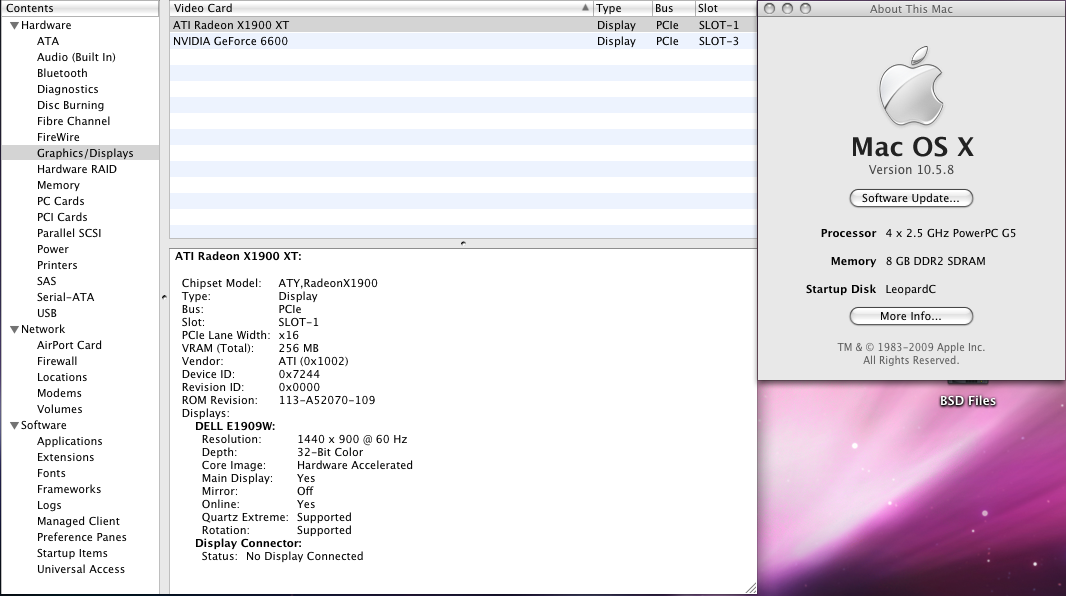
Task: Show USB device information
Action: (x=46, y=313)
